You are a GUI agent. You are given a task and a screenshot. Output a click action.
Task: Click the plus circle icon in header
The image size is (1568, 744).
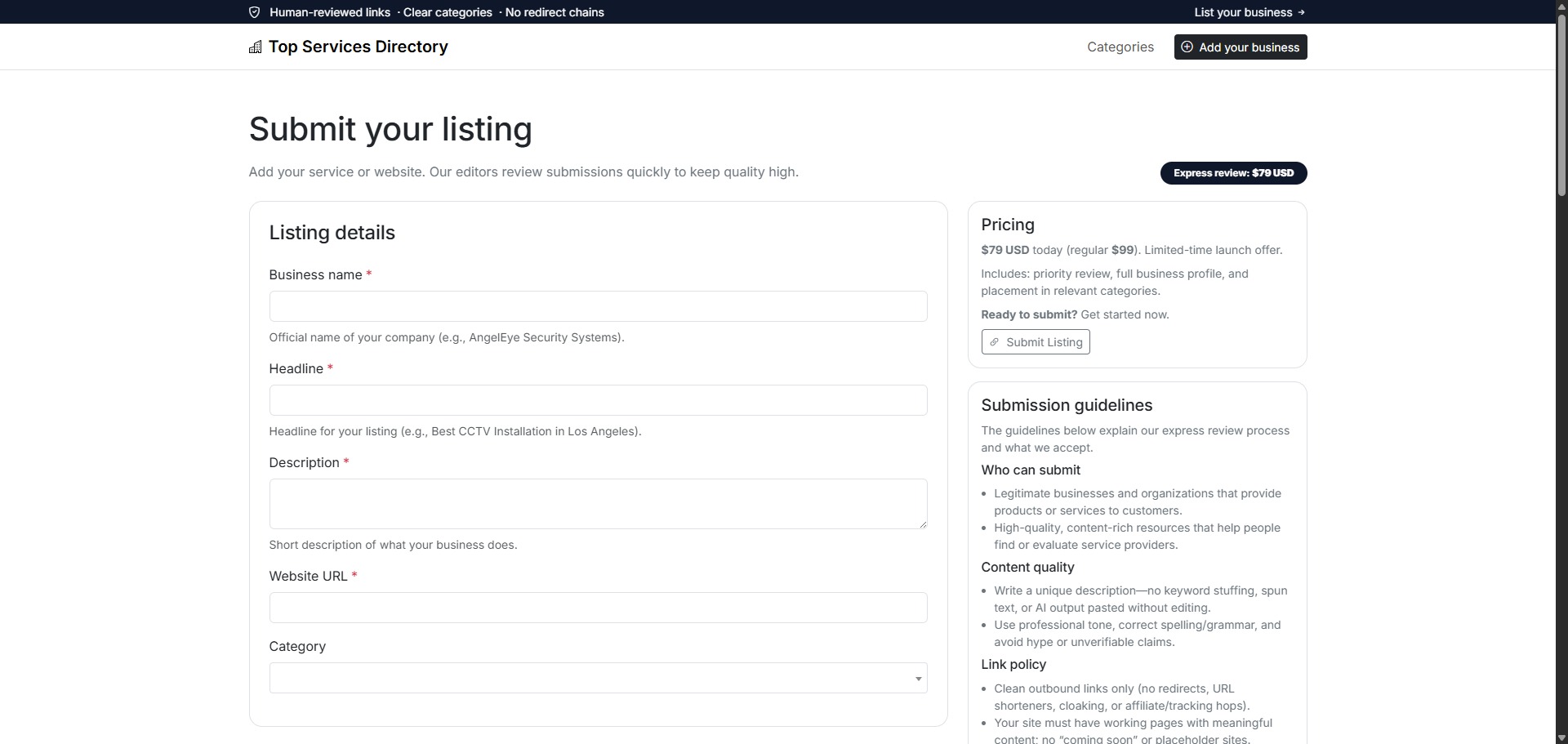pyautogui.click(x=1187, y=47)
